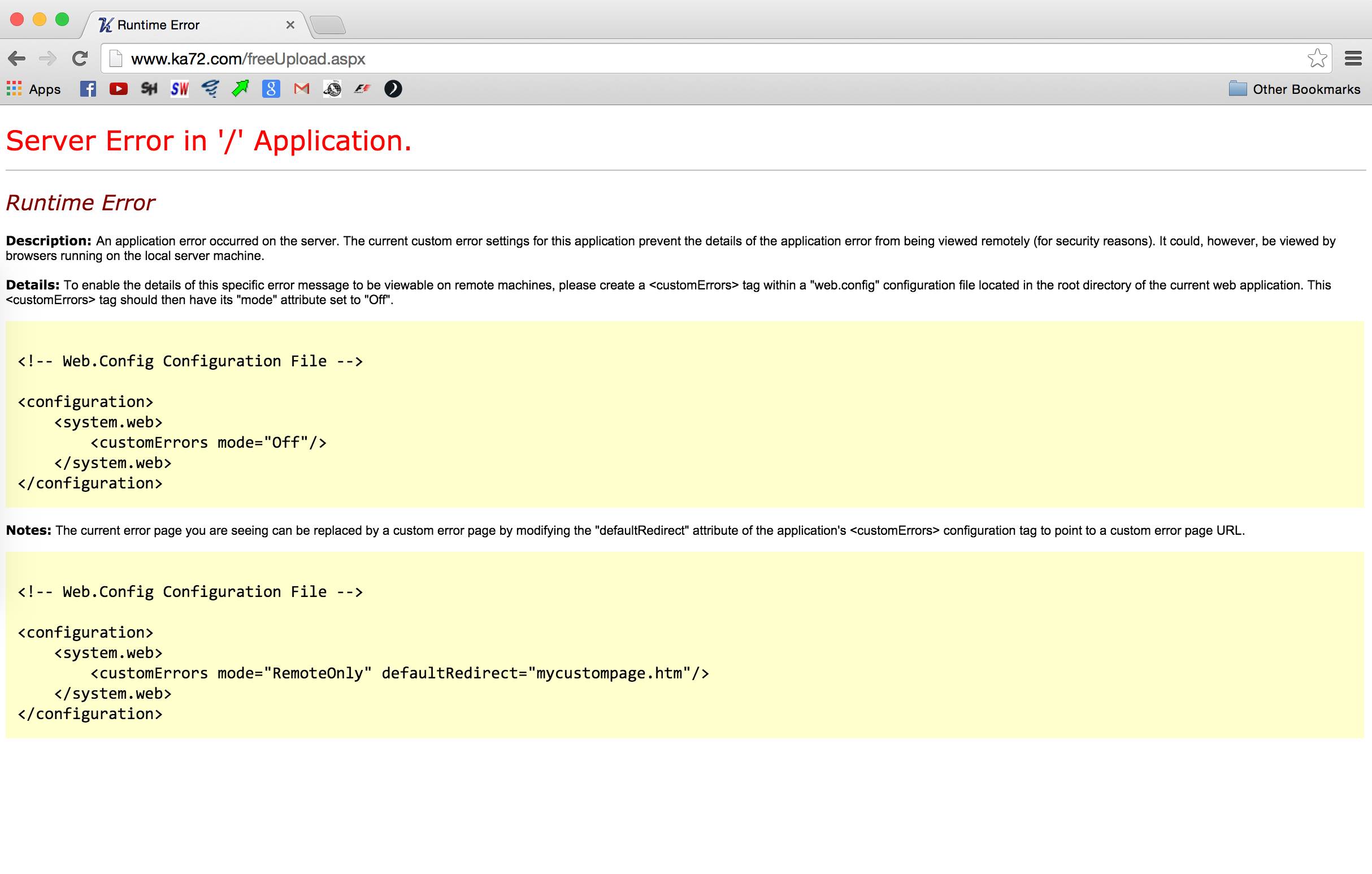Screen dimensions: 1372x874
Task: Click the forward navigation arrow
Action: (x=49, y=58)
